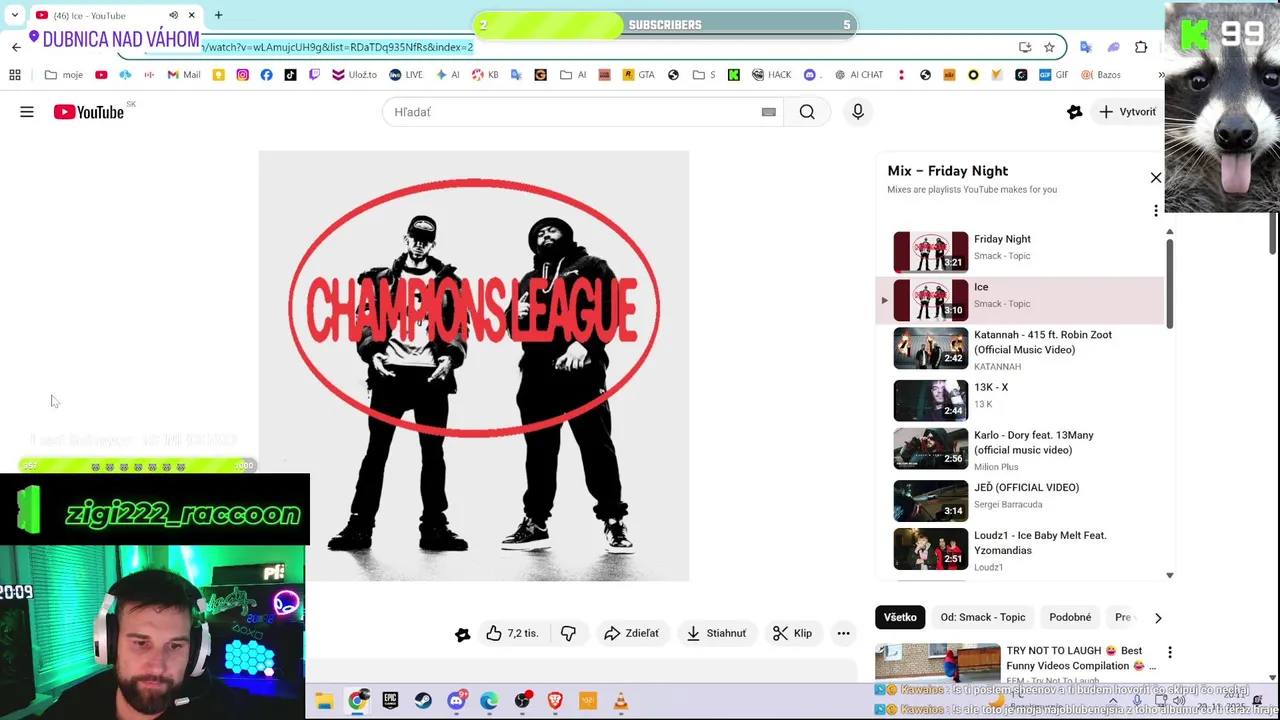Show hidden bookmarks with chevron
This screenshot has width=1280, height=720.
pos(1161,75)
